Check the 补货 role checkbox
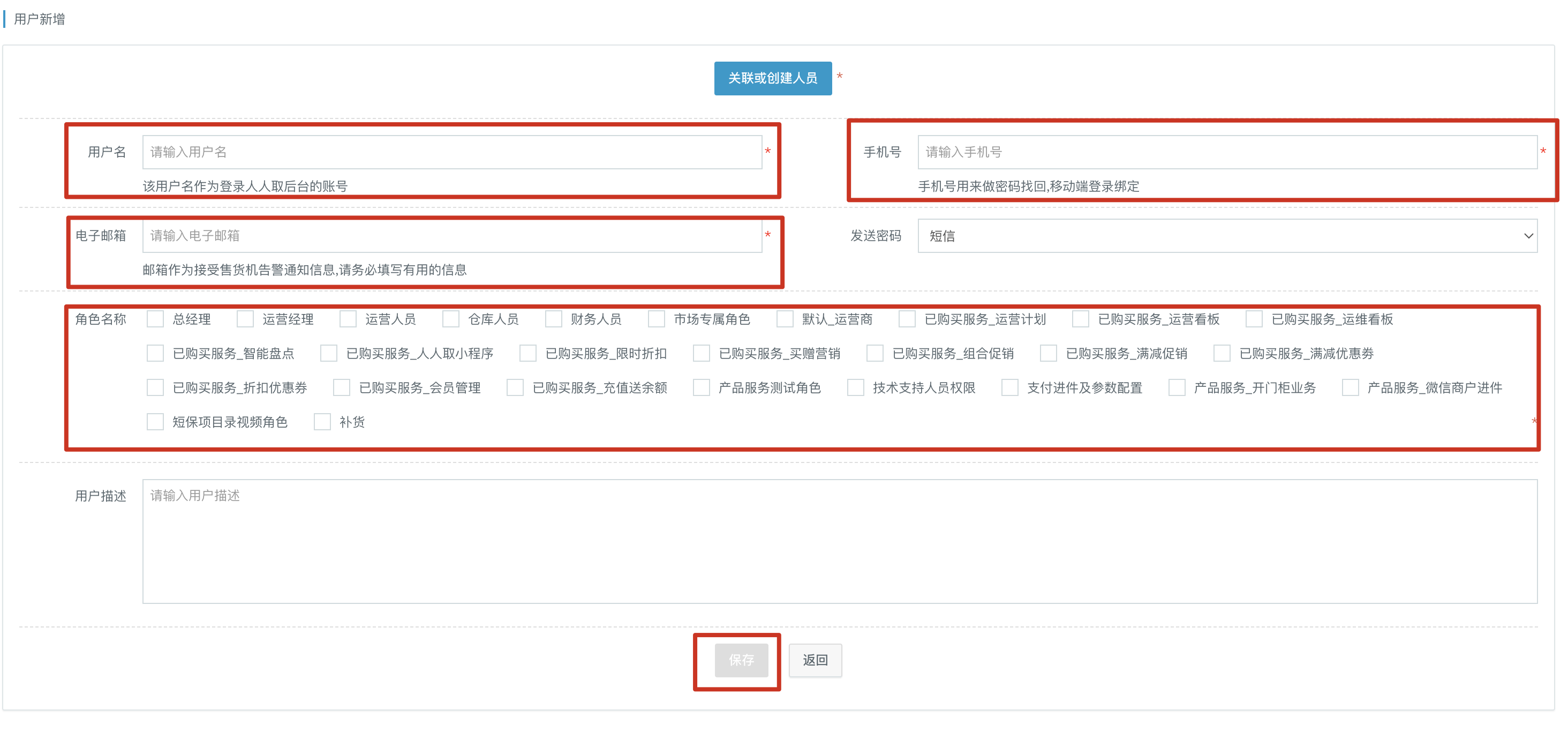 click(x=322, y=422)
